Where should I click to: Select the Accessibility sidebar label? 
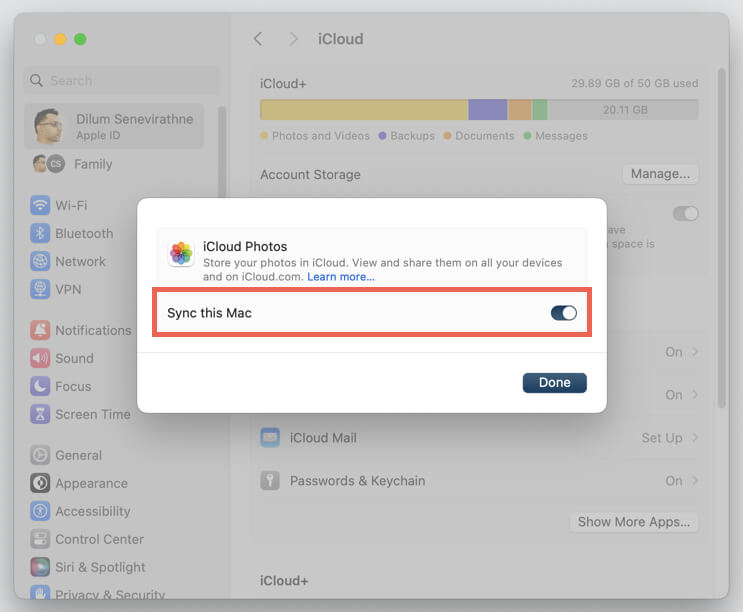coord(93,511)
